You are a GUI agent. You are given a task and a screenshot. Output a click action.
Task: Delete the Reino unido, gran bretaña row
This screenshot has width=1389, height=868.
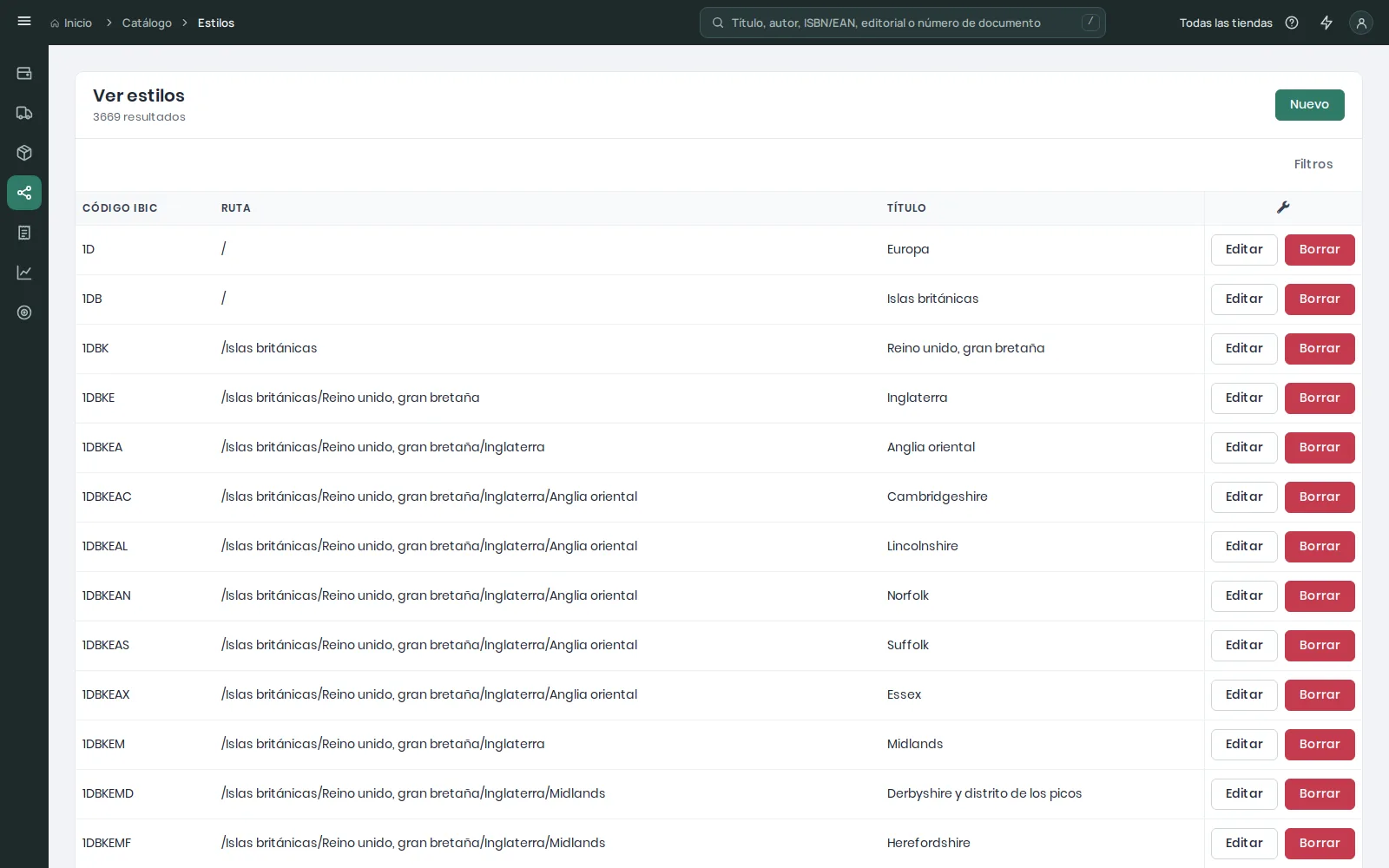click(1320, 349)
